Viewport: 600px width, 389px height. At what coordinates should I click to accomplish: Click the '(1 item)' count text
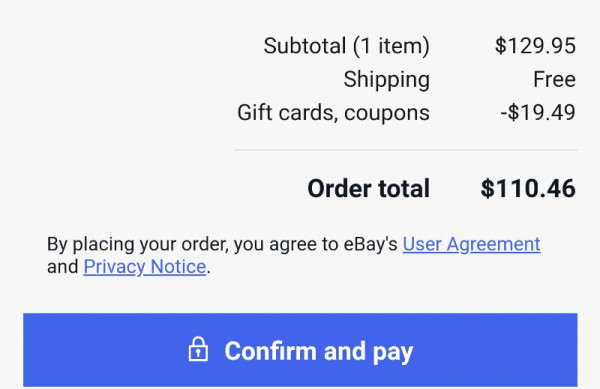pyautogui.click(x=391, y=46)
